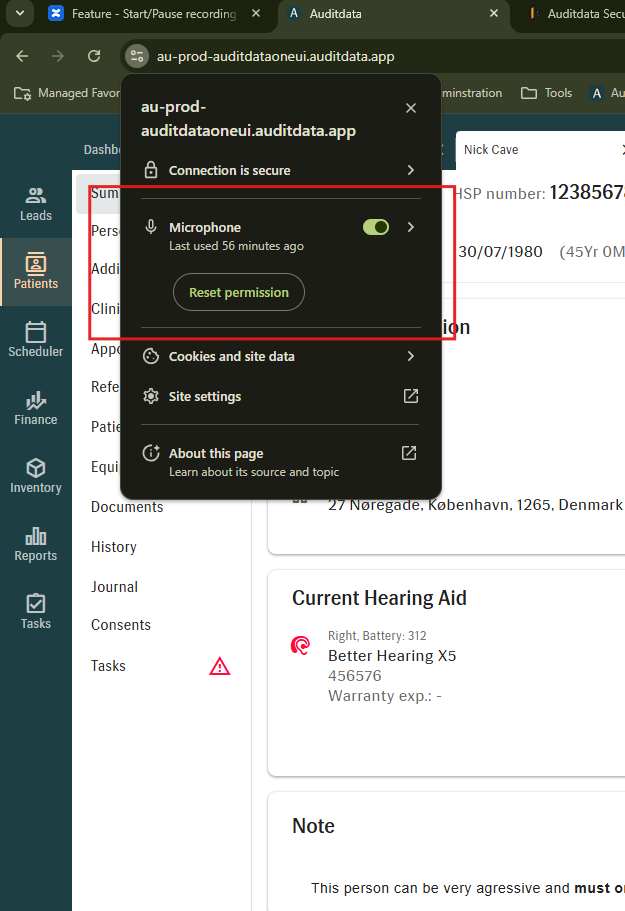Click the birth date 30/07/1980
The height and width of the screenshot is (911, 625).
pyautogui.click(x=500, y=252)
